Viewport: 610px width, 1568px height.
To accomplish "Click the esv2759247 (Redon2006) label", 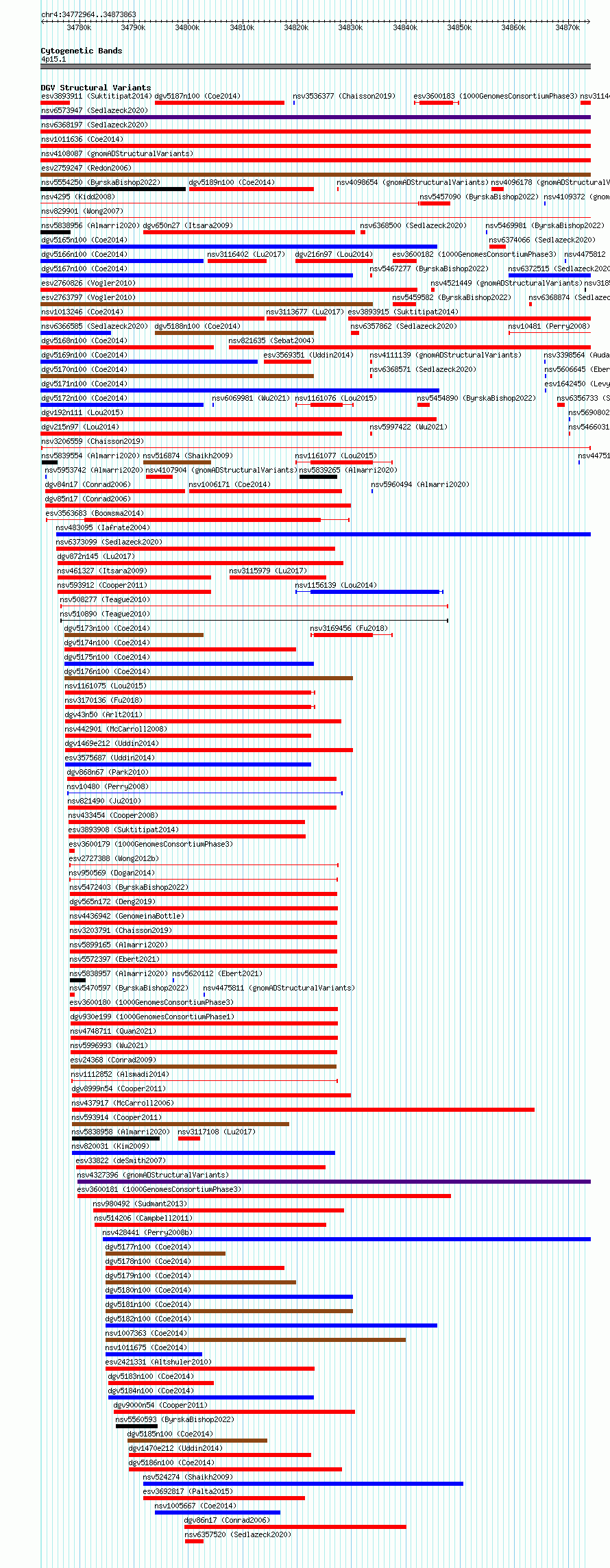I will pyautogui.click(x=86, y=168).
